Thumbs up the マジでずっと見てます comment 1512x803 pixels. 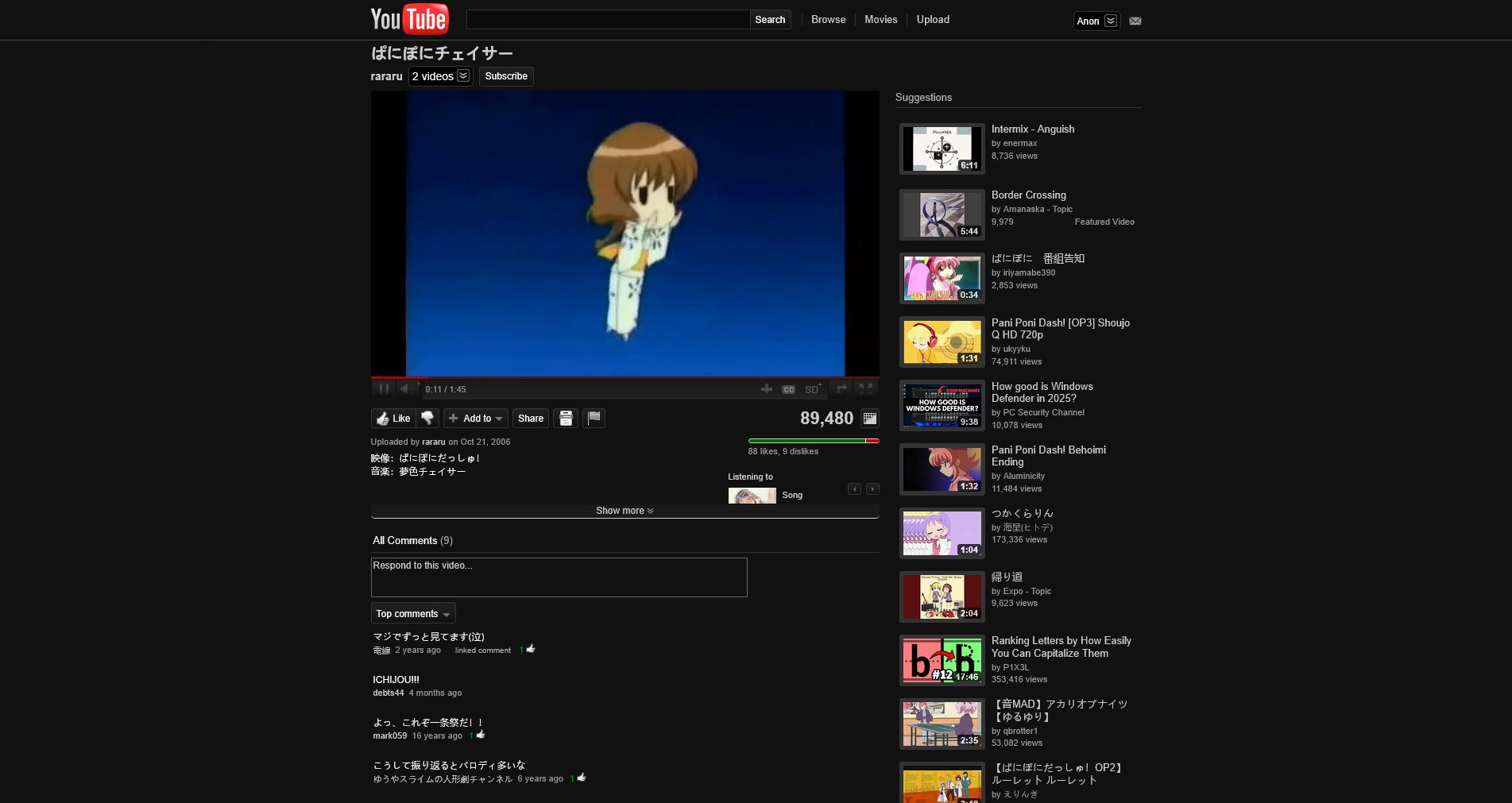pos(531,649)
